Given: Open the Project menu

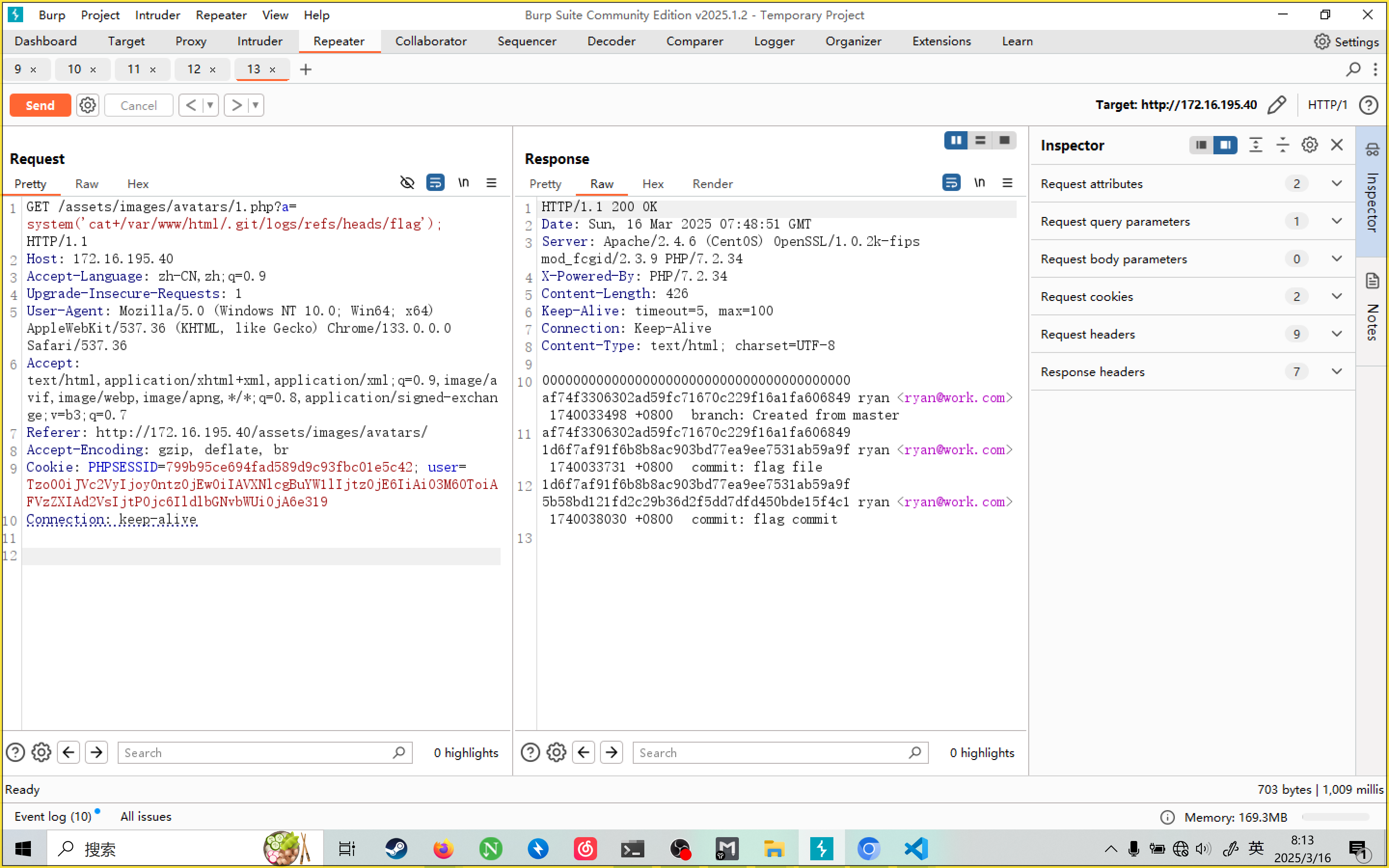Looking at the screenshot, I should click(100, 15).
